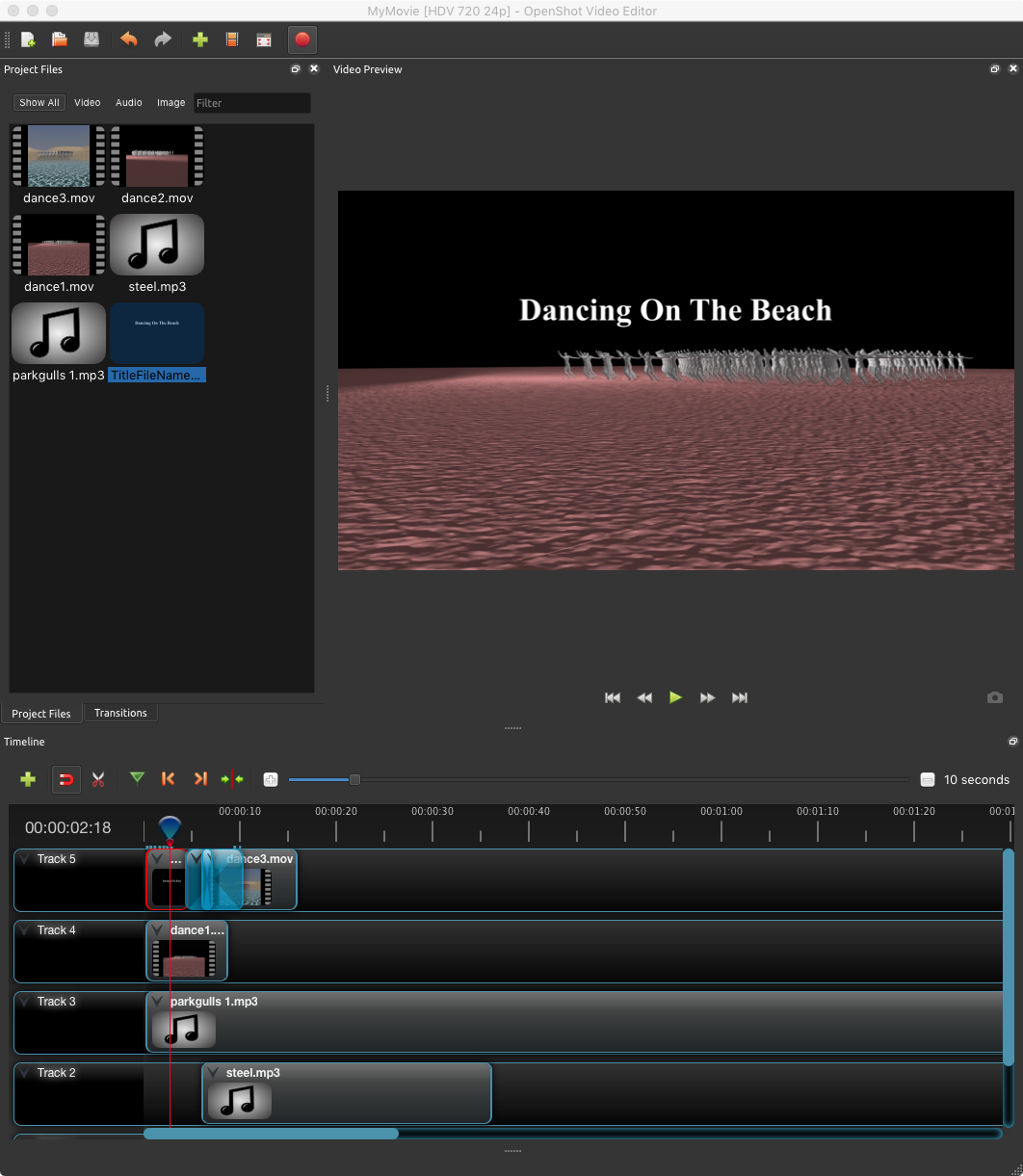This screenshot has width=1023, height=1176.
Task: Create a new project from the toolbar
Action: 28,39
